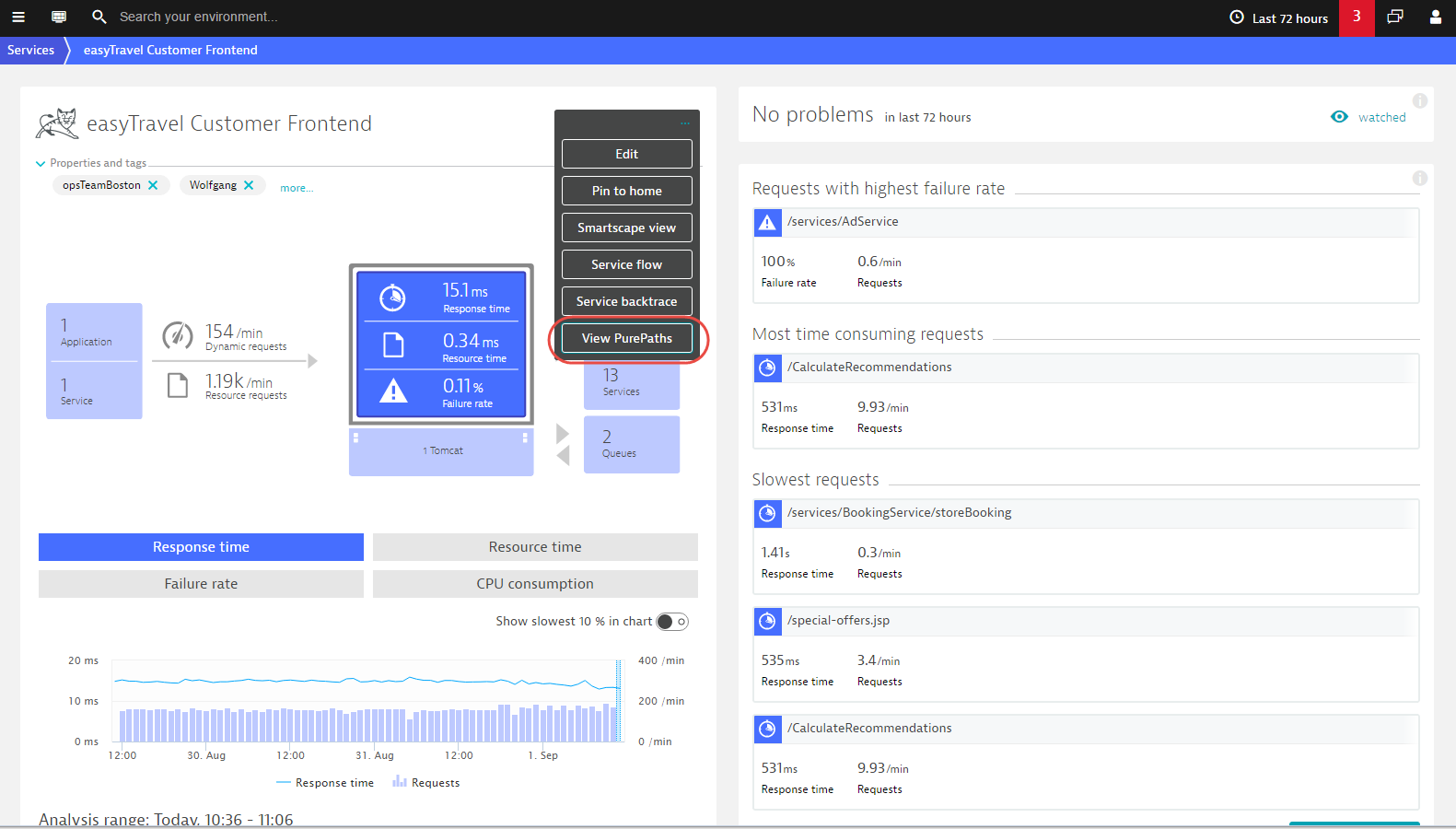Open last /CalculateRecommendations in Slowest requests
The width and height of the screenshot is (1456, 829).
coord(869,729)
